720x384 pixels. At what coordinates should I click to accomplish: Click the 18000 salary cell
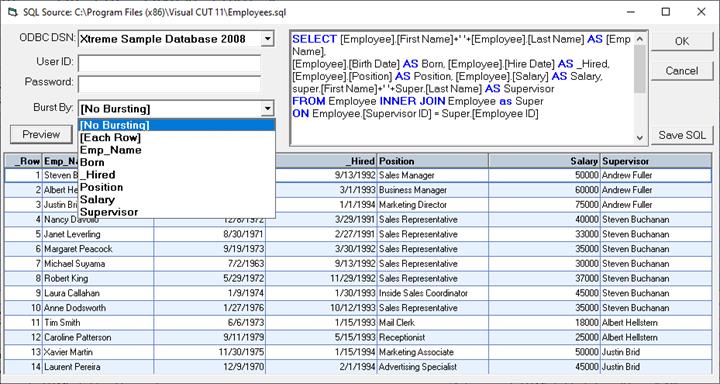coord(545,322)
